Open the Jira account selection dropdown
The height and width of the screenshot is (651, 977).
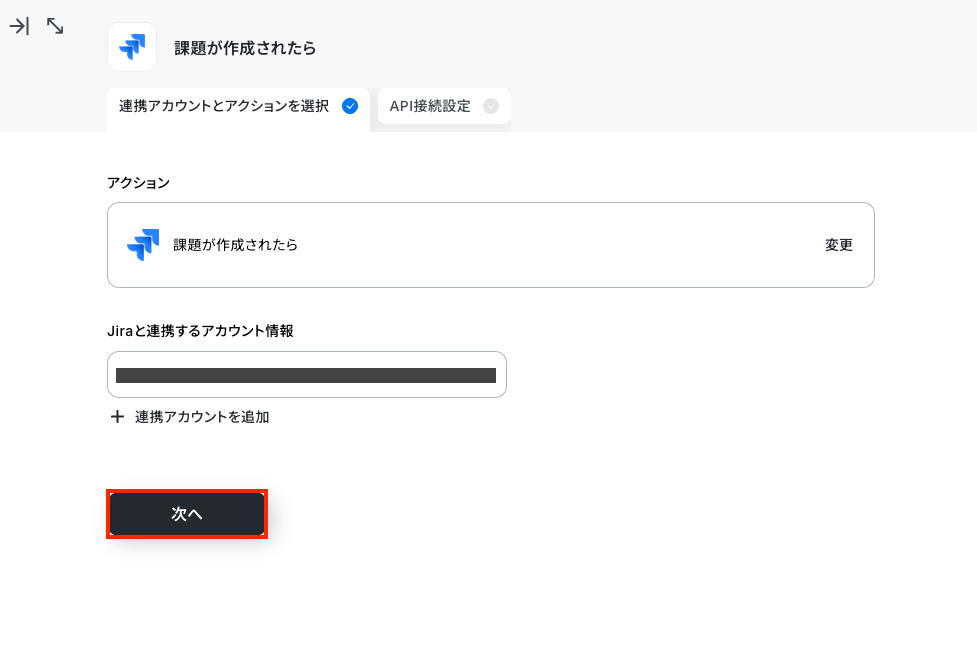307,374
